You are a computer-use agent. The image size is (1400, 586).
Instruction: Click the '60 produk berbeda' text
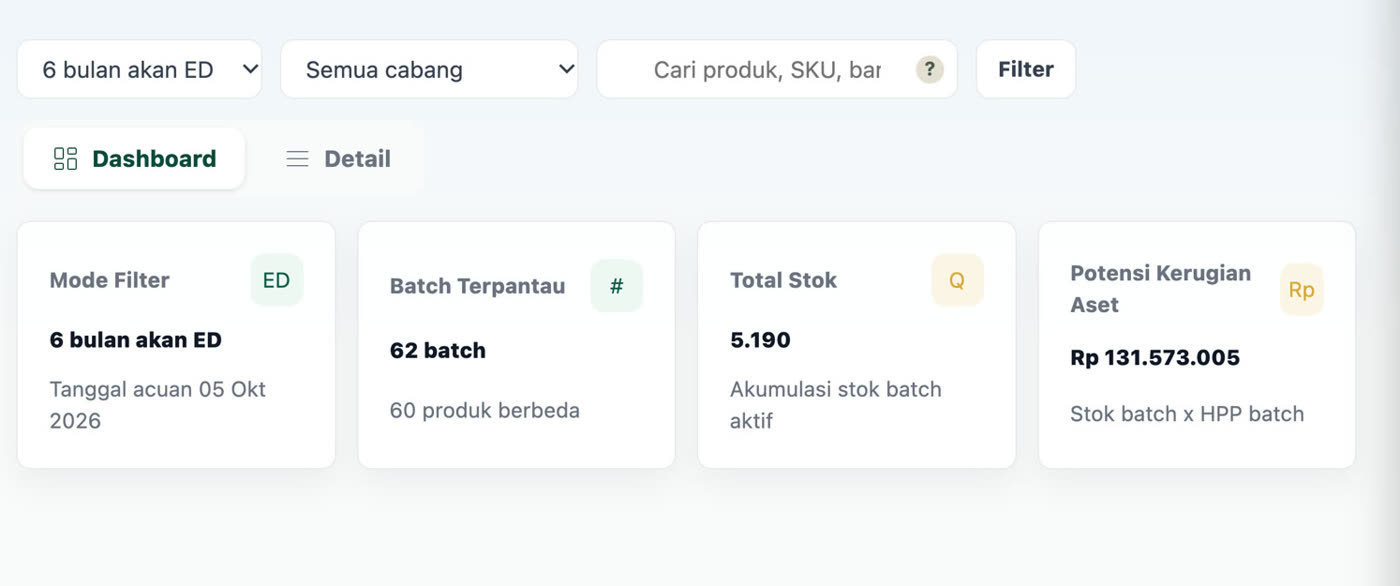pyautogui.click(x=485, y=410)
